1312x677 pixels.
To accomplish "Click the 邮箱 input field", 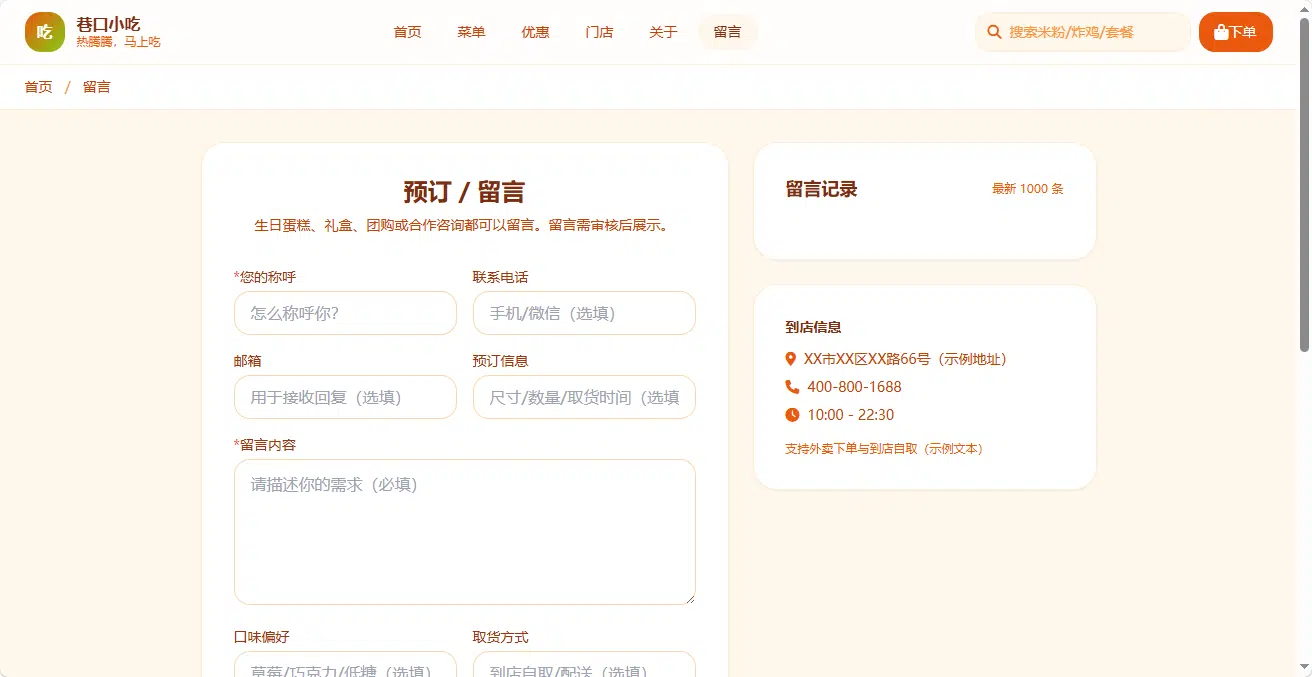I will pyautogui.click(x=345, y=397).
